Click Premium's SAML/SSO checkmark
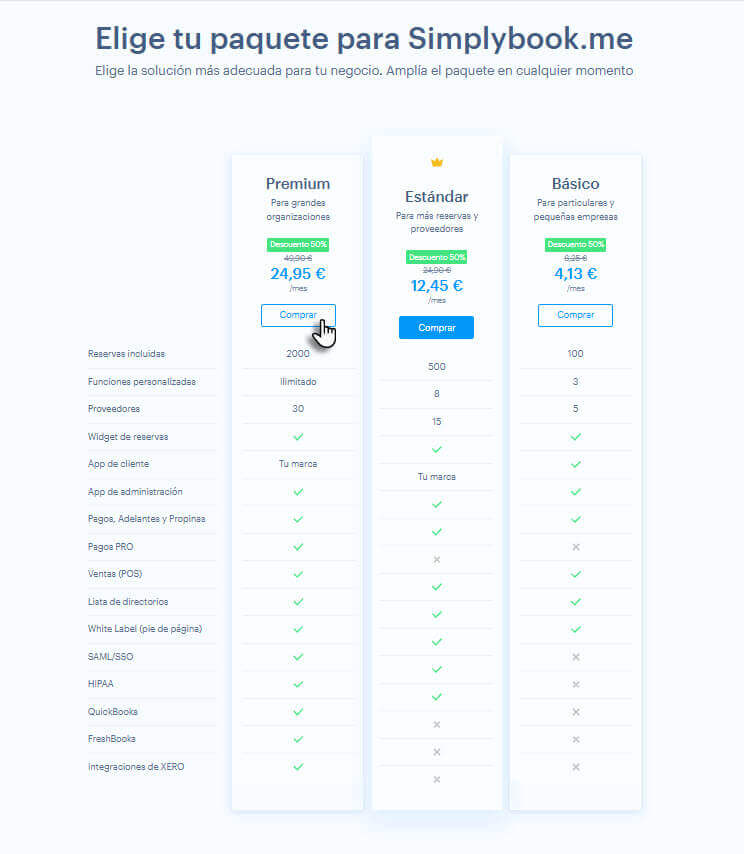The height and width of the screenshot is (854, 744). click(x=298, y=656)
